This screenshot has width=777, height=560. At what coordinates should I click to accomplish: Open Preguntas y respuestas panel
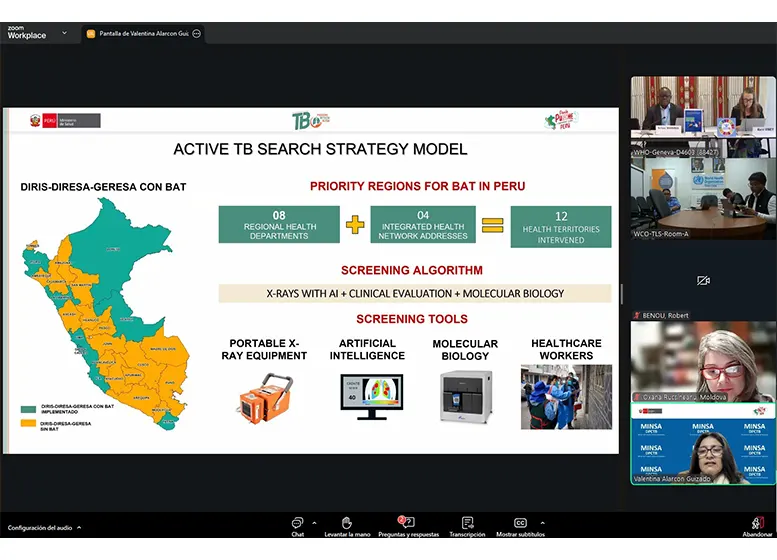(407, 525)
